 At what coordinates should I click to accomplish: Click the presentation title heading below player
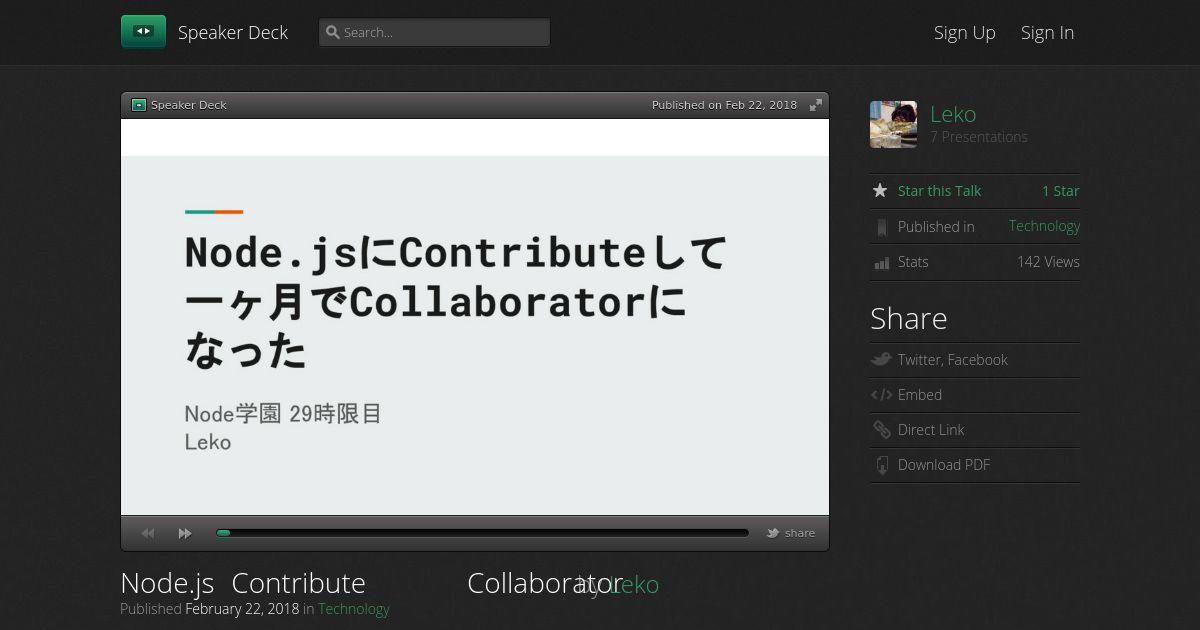371,583
